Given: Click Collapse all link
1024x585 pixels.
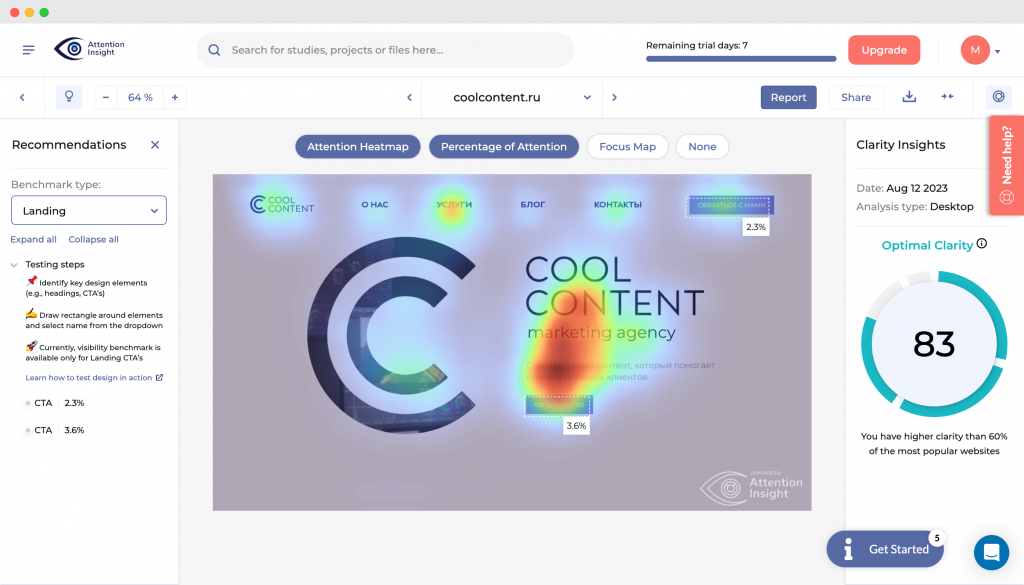Looking at the screenshot, I should (x=93, y=240).
